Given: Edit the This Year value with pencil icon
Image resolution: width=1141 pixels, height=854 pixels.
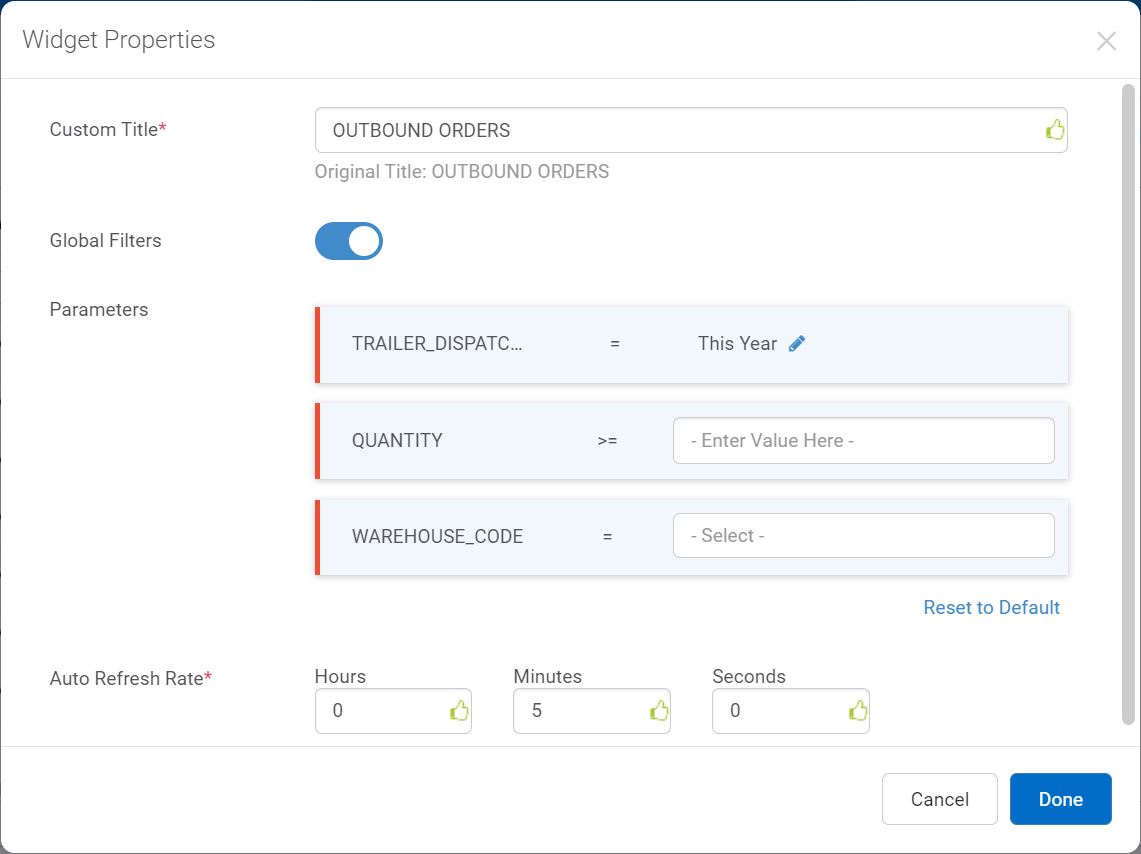Looking at the screenshot, I should pyautogui.click(x=797, y=343).
